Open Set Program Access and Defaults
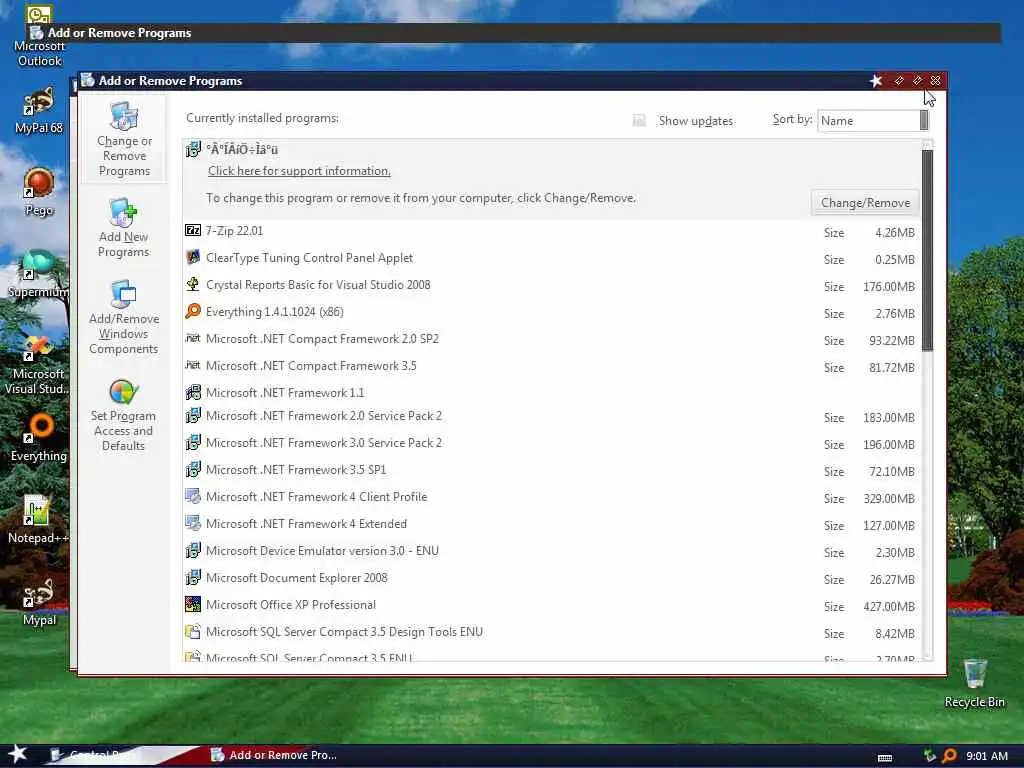The image size is (1024, 768). [123, 415]
